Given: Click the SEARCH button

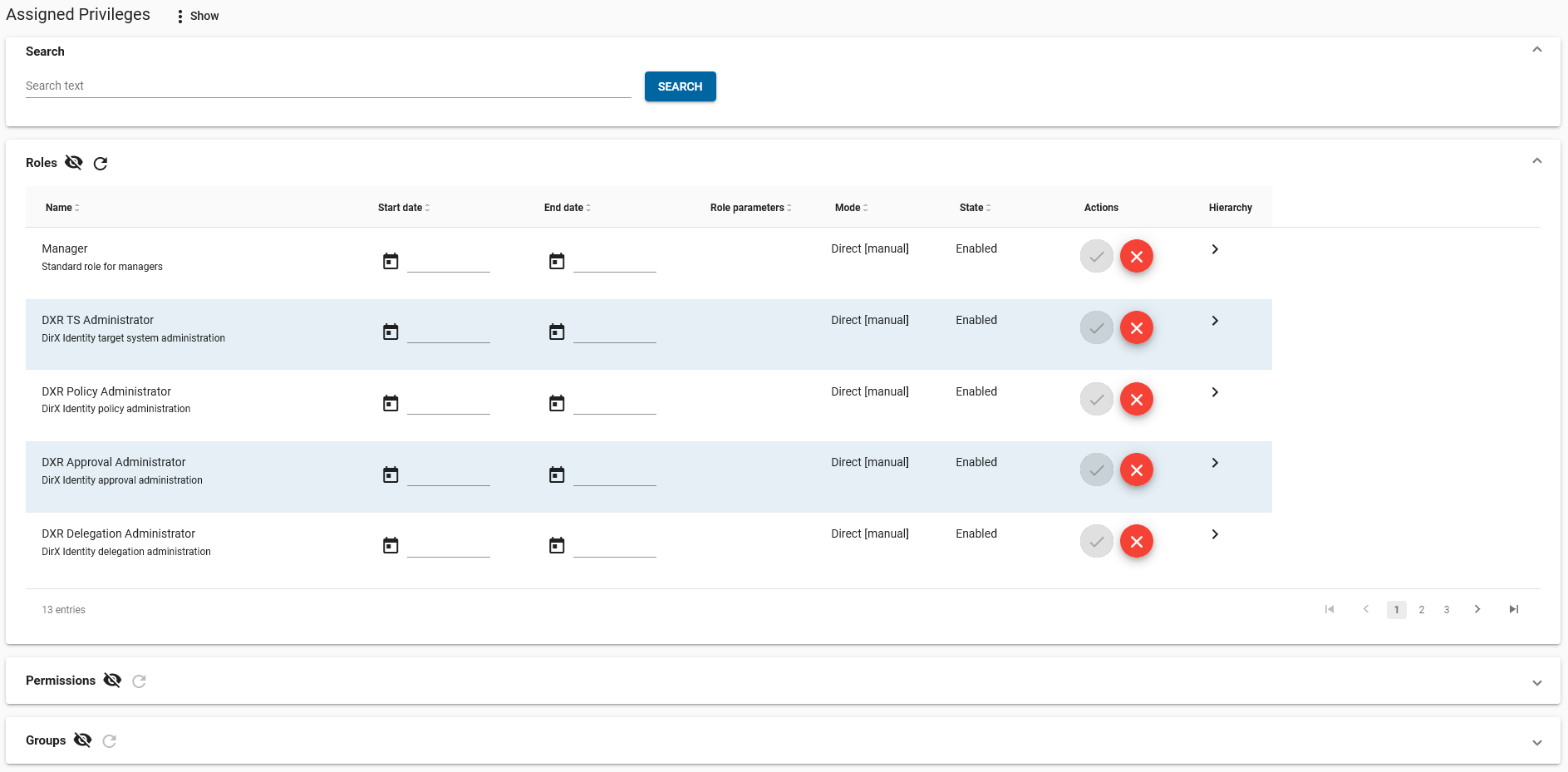Looking at the screenshot, I should click(680, 86).
